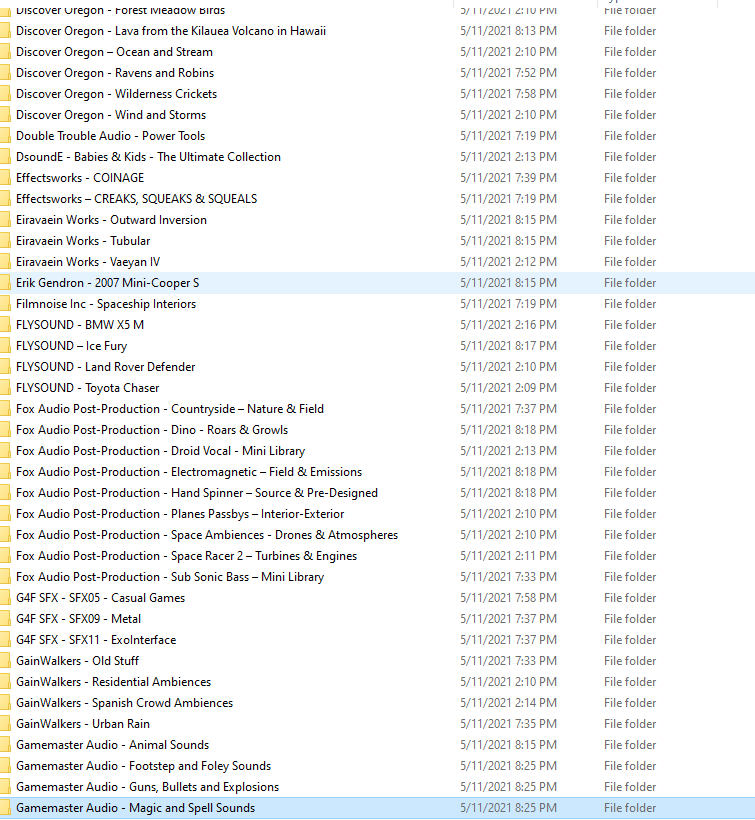Click File folder type of G4F SFX - SFX05 - Casual Games
Screen dimensions: 755x820
(x=630, y=598)
